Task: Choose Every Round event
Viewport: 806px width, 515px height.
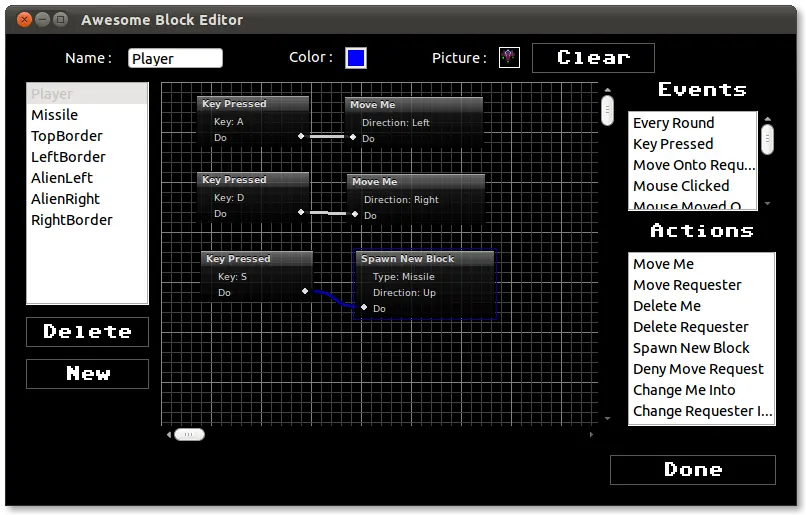Action: pos(692,123)
